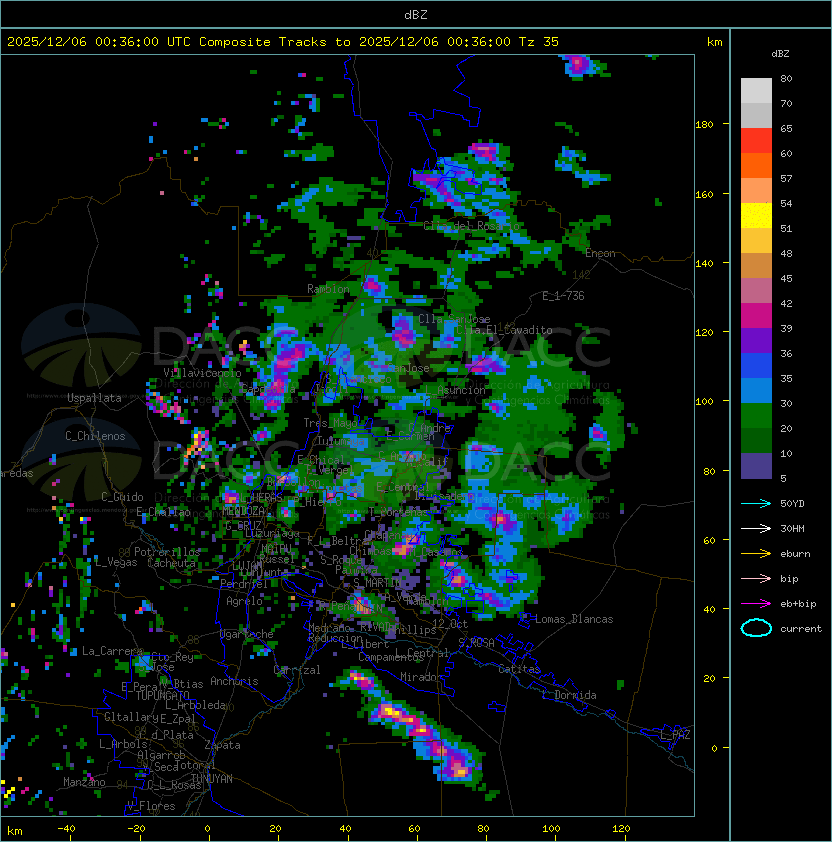
Task: Click the 'eburn' legend label
Action: point(795,554)
